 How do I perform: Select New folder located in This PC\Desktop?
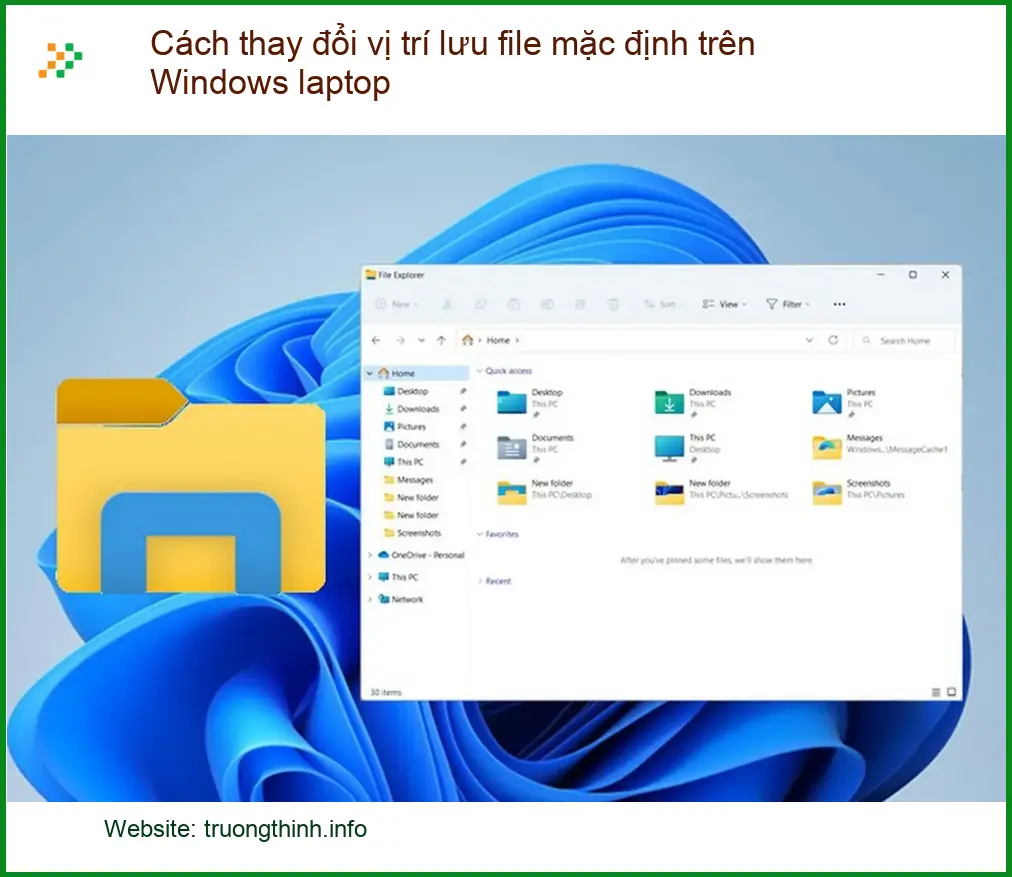point(512,493)
